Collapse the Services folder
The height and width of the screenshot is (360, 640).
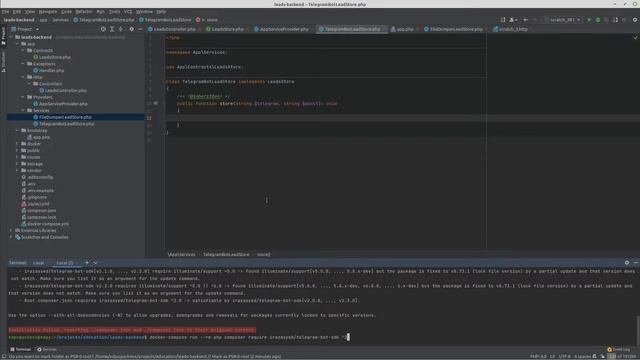click(x=23, y=110)
